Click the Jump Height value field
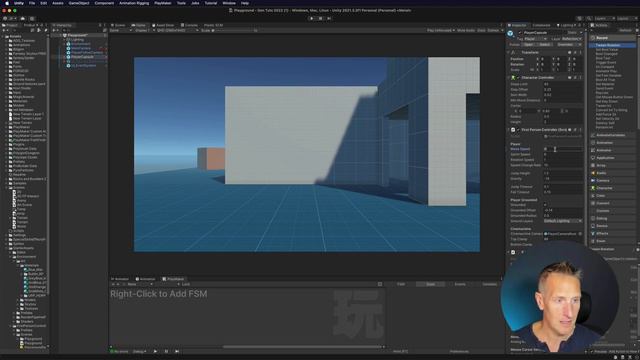This screenshot has height=360, width=640. [x=563, y=173]
